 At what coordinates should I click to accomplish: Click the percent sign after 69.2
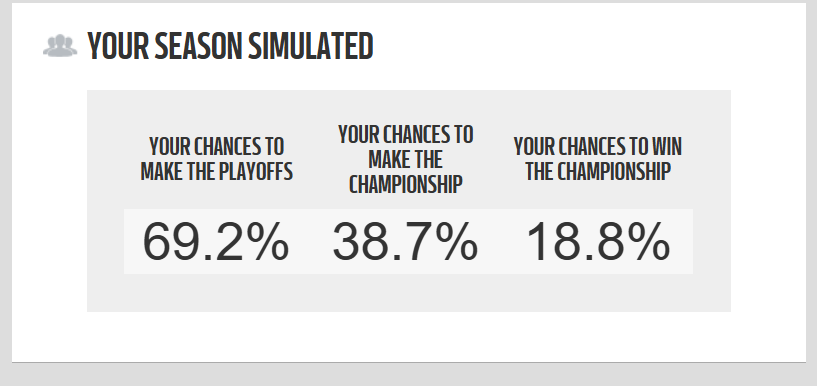tap(268, 242)
